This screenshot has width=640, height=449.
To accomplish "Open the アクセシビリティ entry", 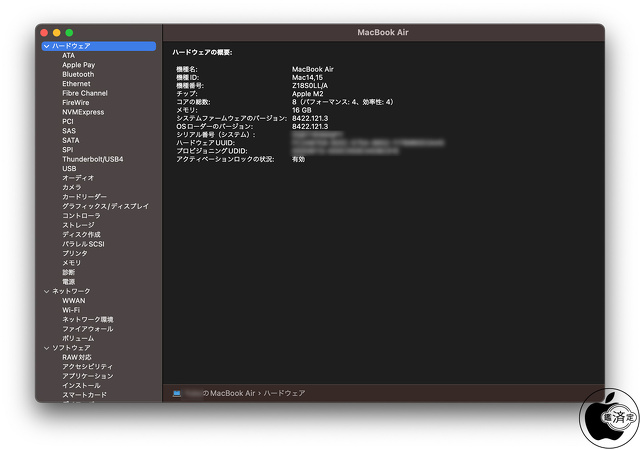I will (87, 367).
